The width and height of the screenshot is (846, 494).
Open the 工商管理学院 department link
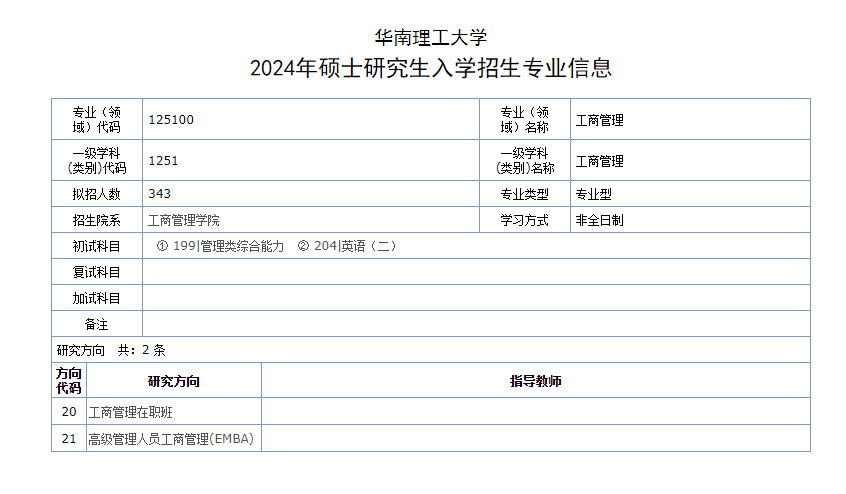(184, 220)
